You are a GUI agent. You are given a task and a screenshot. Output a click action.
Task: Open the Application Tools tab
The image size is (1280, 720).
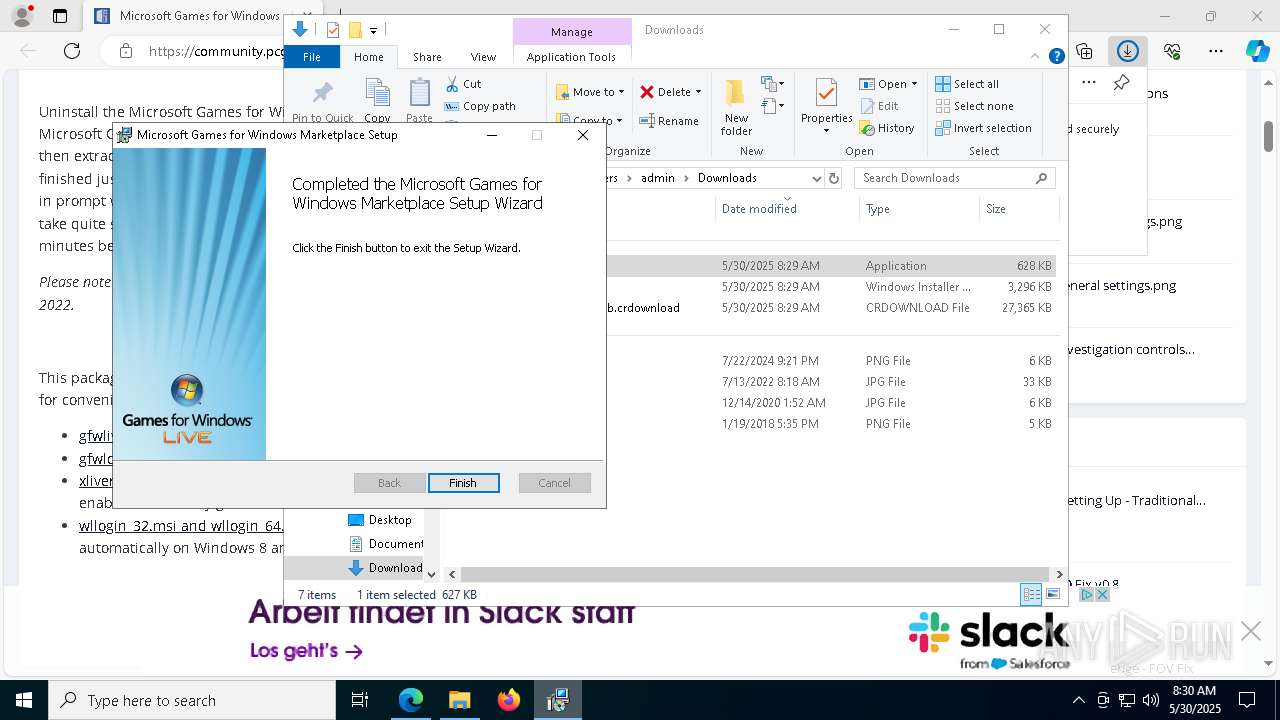571,57
